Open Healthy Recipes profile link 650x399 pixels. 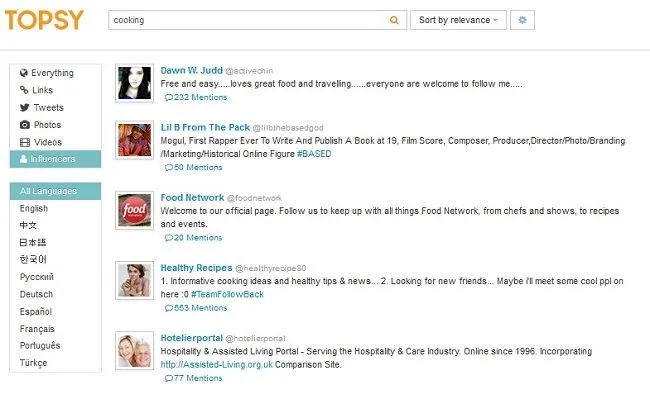point(196,268)
